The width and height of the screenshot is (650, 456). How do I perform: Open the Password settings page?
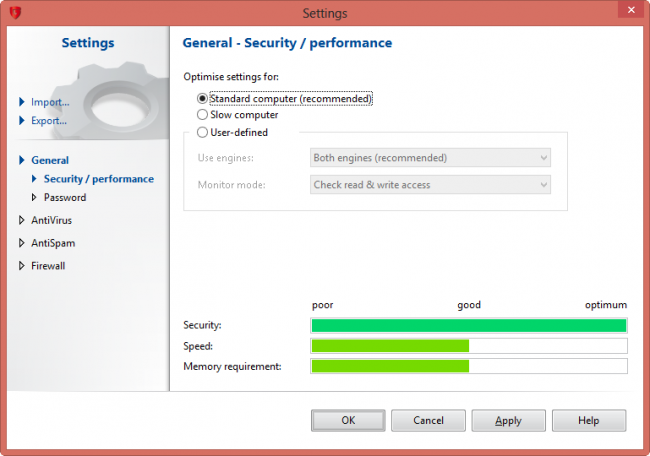coord(65,197)
